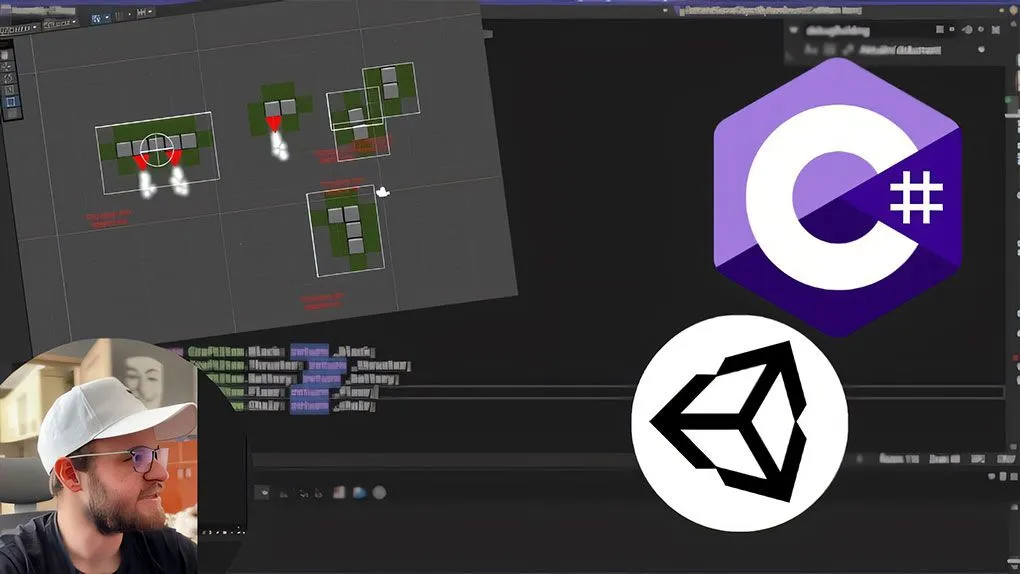
Task: Click the white circular gizmo on the wide ship
Action: click(157, 150)
